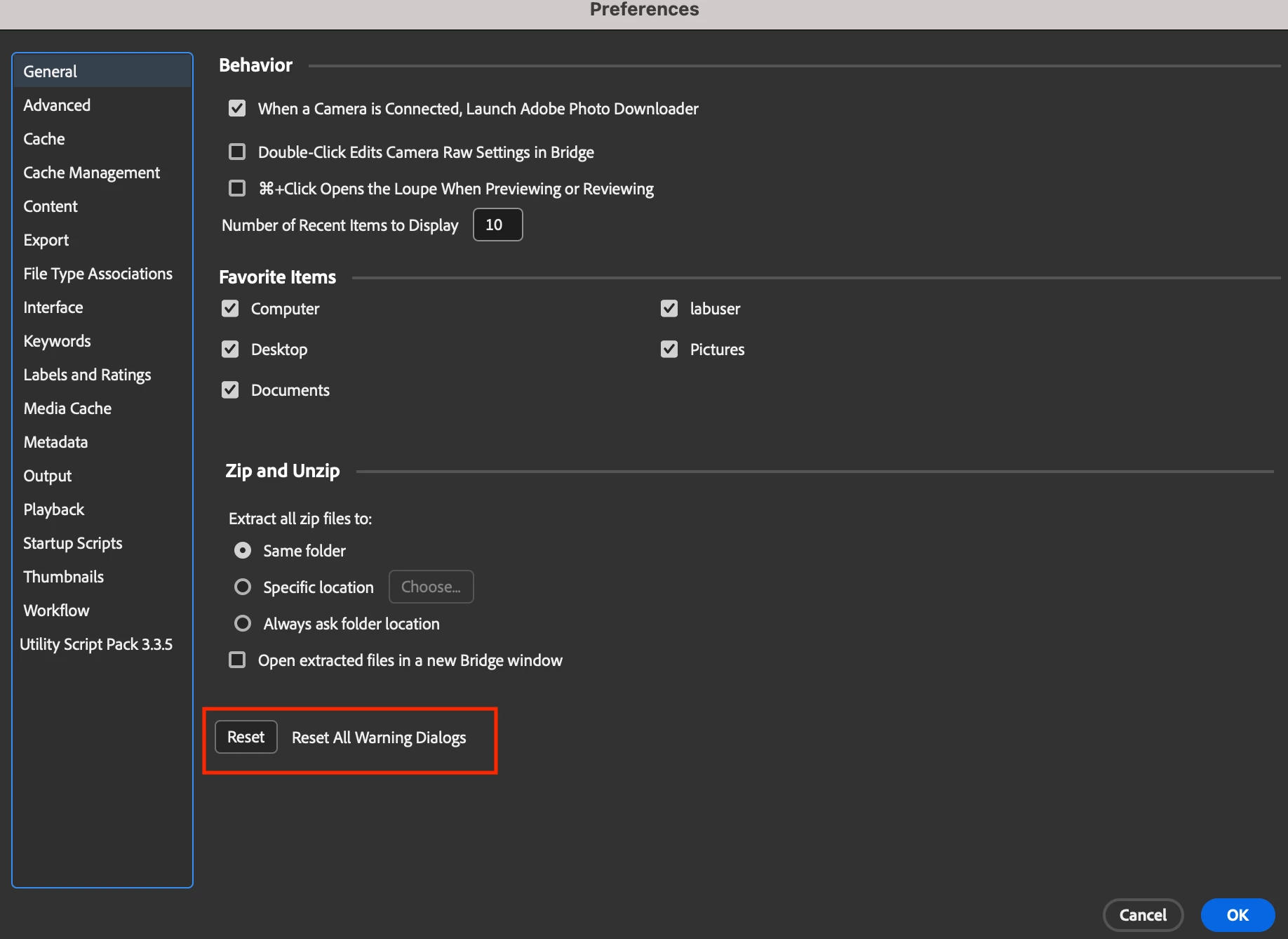Click Cancel to dismiss Preferences
This screenshot has height=939, width=1288.
point(1143,915)
